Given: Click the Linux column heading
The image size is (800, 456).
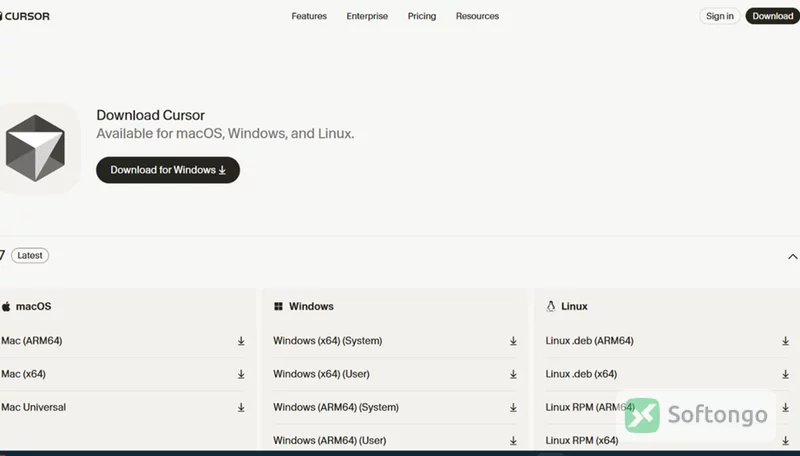Looking at the screenshot, I should (574, 306).
